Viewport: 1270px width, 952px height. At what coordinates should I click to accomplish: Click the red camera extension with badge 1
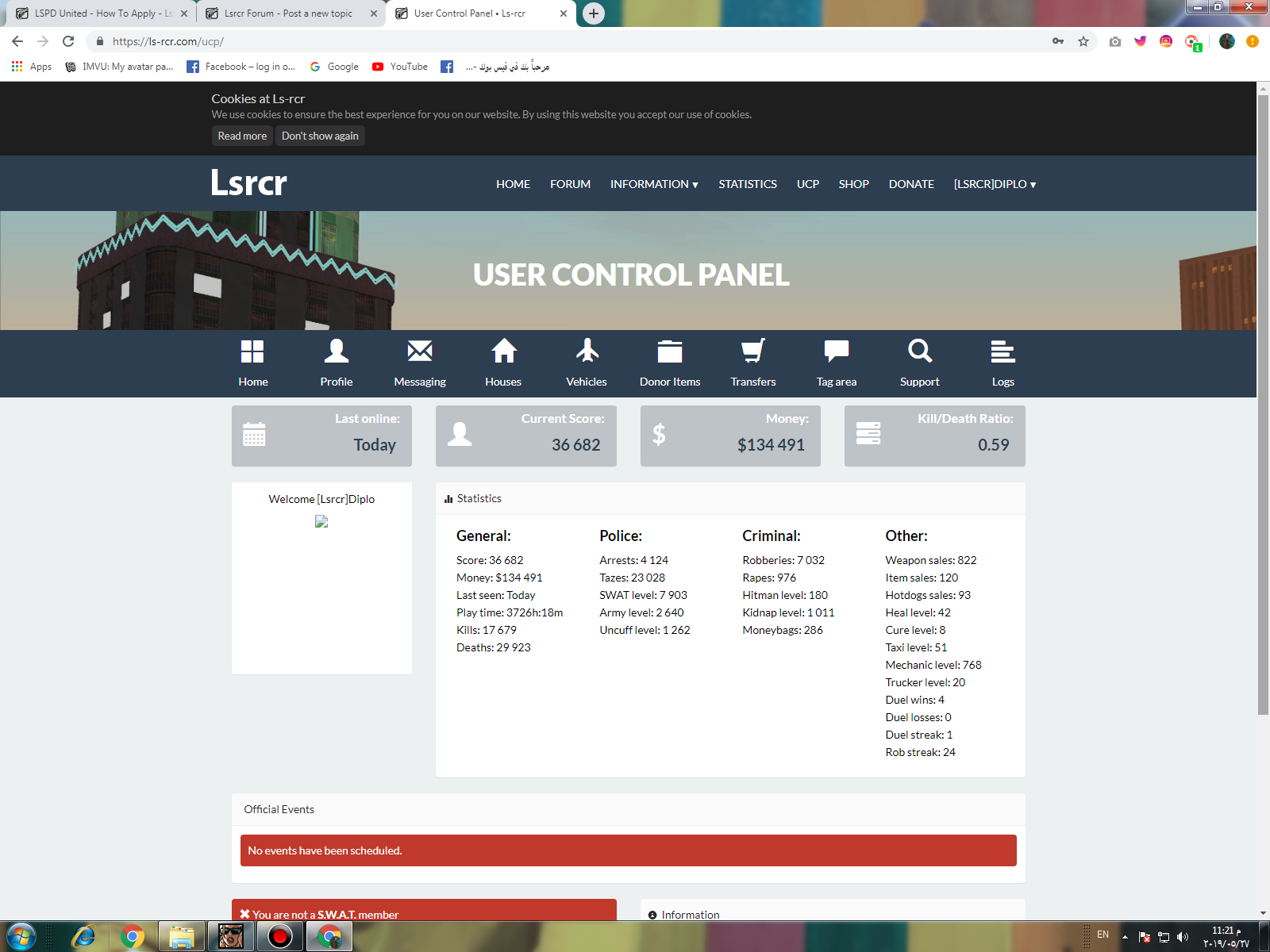click(1192, 42)
